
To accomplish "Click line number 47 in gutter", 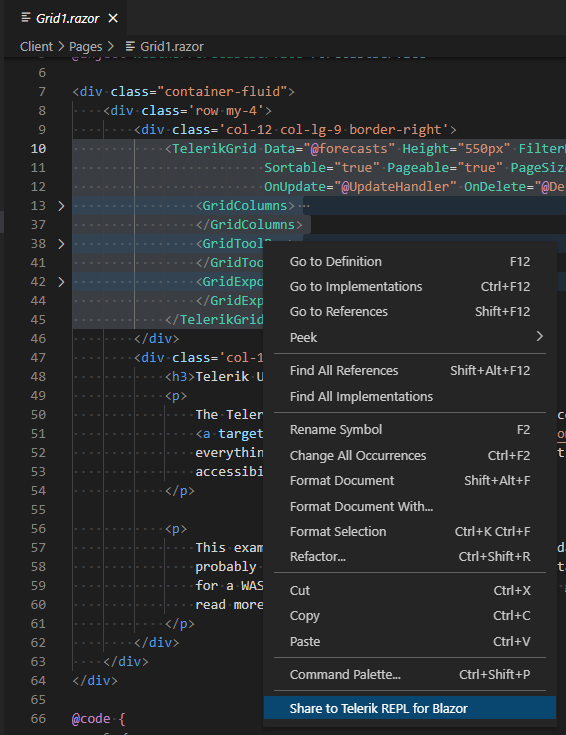I will (38, 358).
